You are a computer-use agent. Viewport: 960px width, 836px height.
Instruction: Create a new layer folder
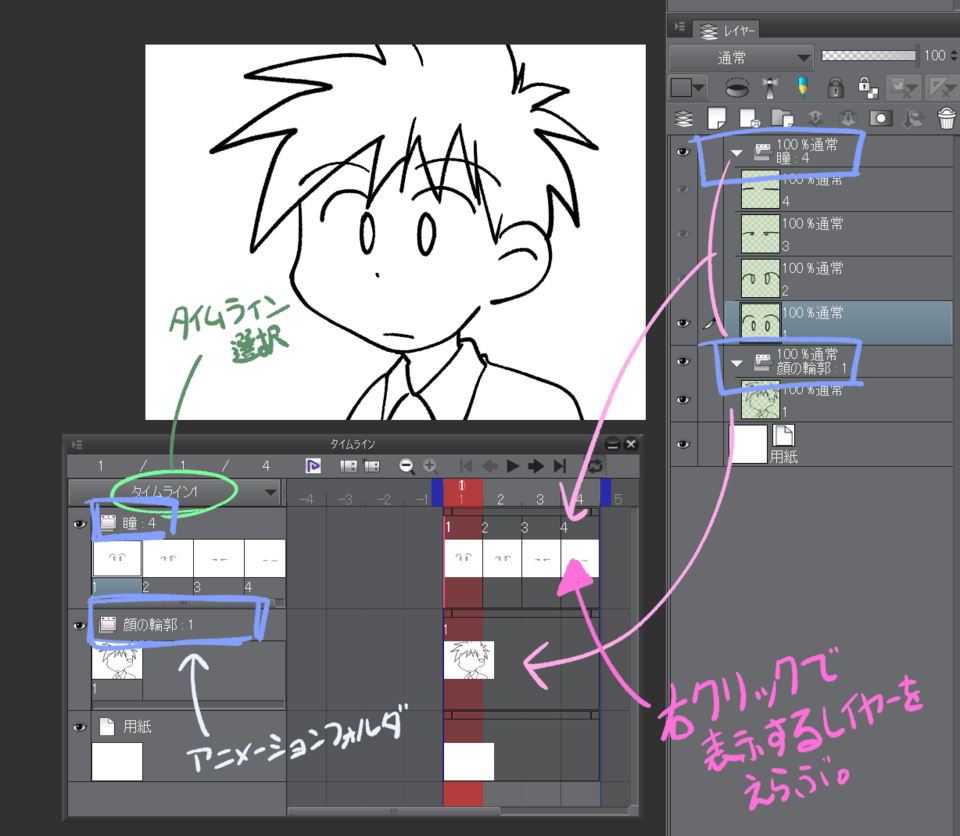(783, 118)
